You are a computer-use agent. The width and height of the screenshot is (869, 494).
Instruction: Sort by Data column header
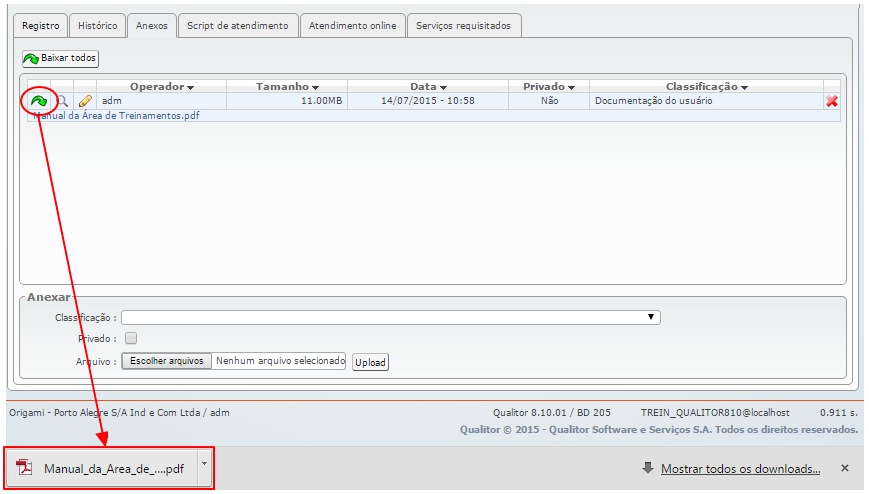428,87
